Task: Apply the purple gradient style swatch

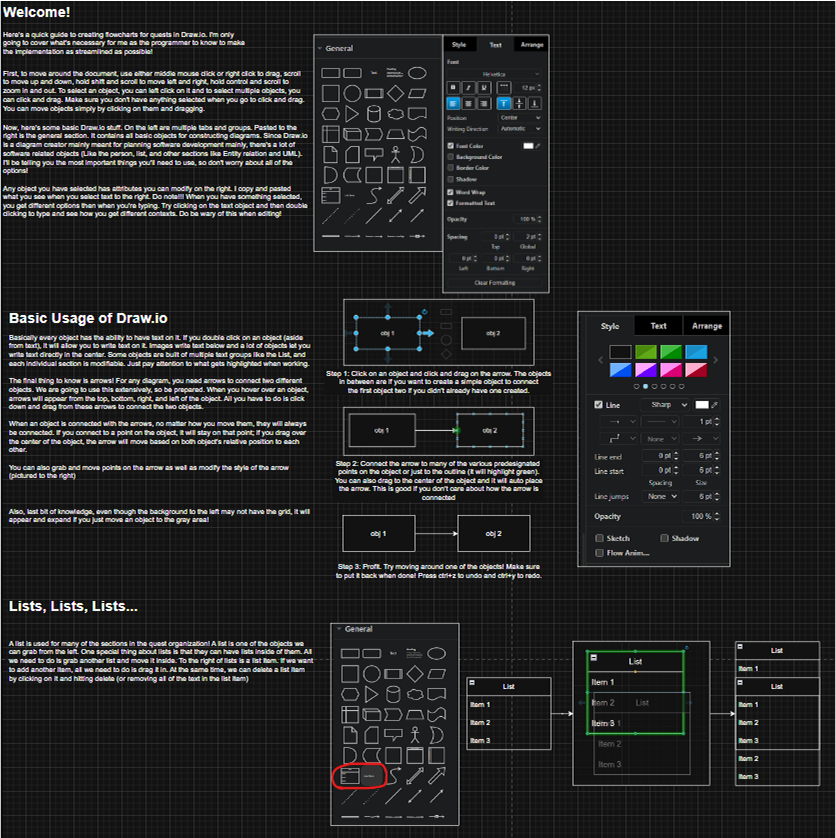Action: [x=646, y=370]
